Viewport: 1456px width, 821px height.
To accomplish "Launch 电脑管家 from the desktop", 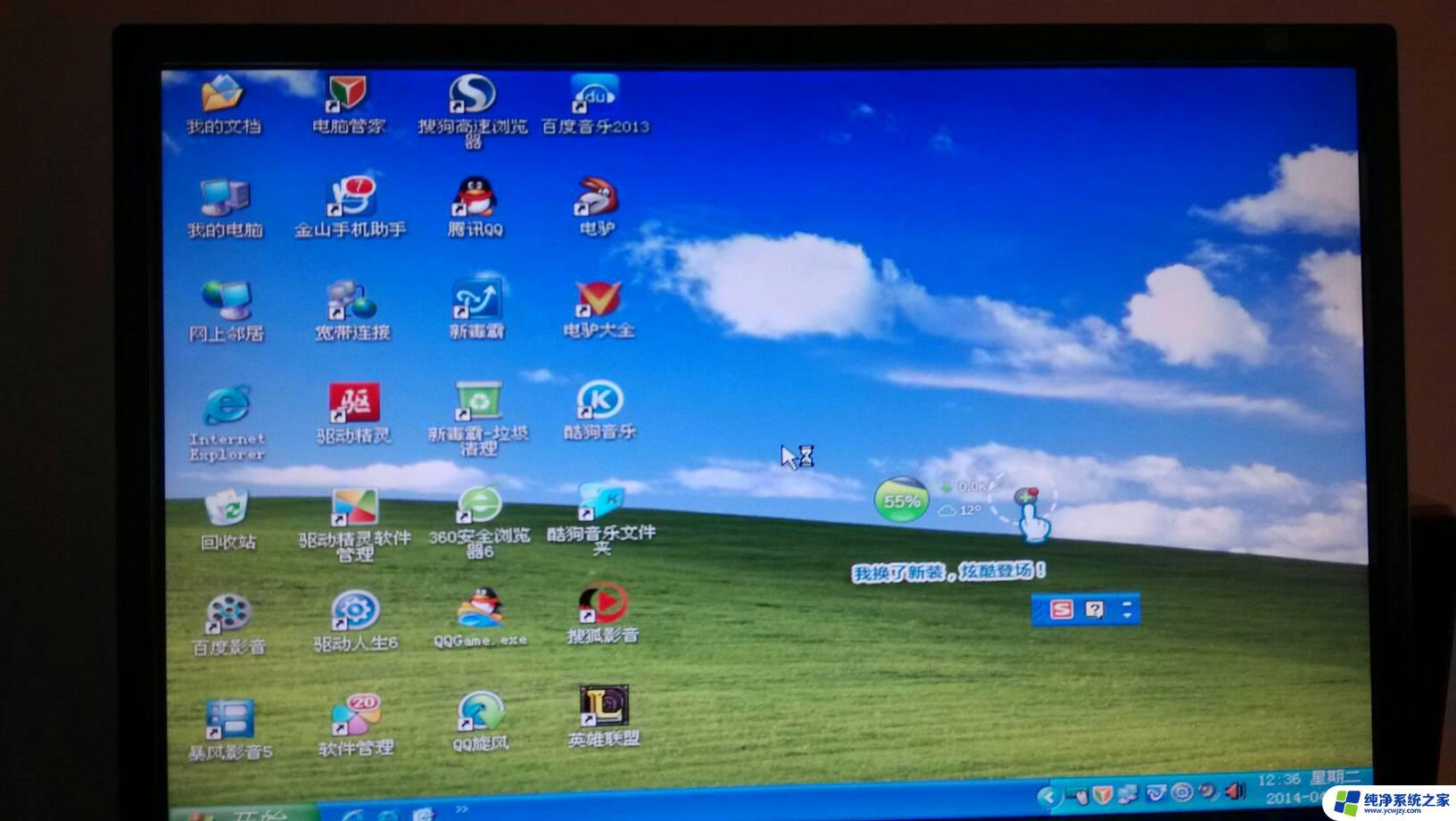I will [348, 104].
